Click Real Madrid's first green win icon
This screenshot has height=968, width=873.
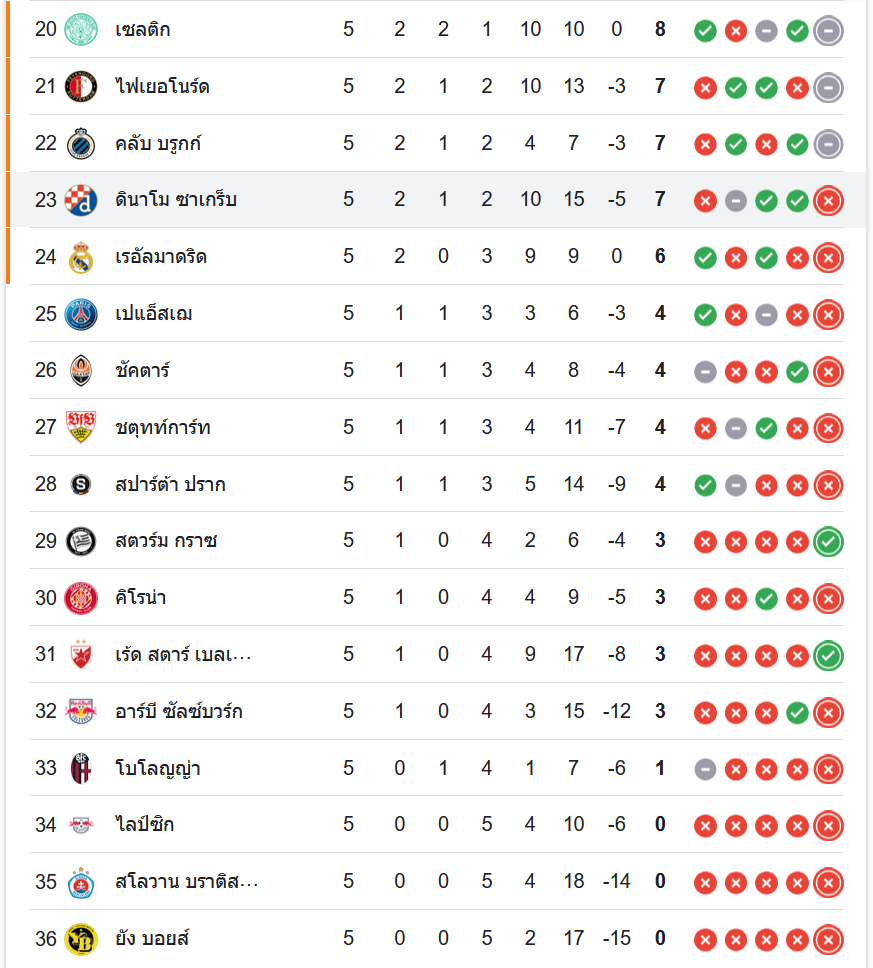[x=705, y=258]
